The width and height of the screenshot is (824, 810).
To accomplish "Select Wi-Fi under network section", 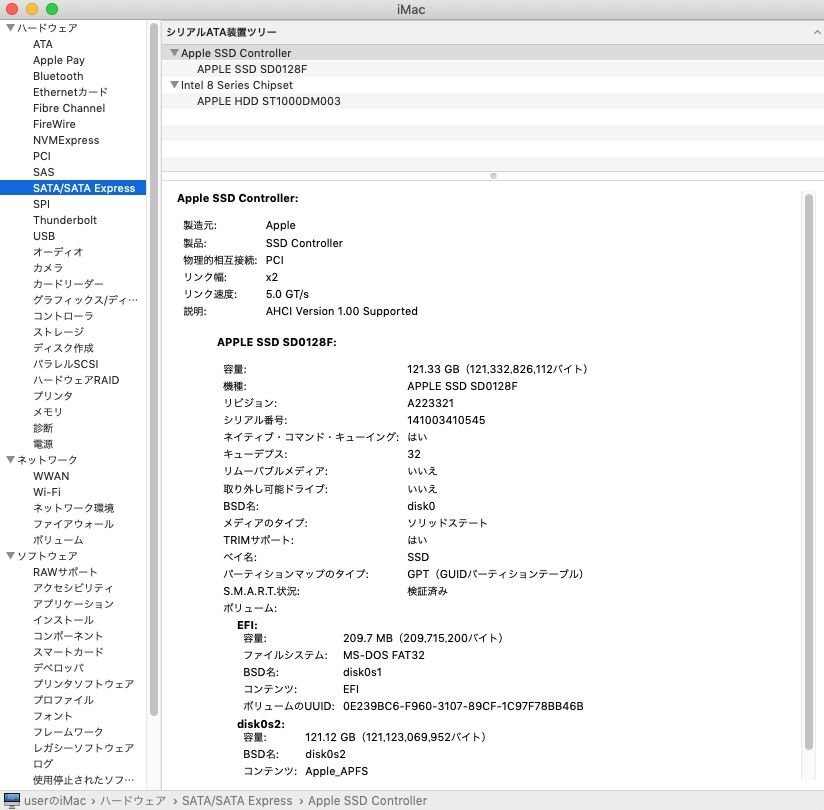I will (47, 492).
